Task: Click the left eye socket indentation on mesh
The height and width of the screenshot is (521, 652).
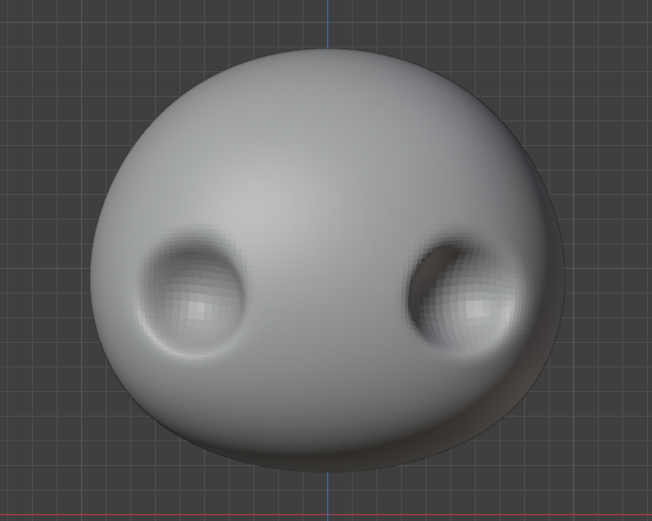Action: tap(193, 293)
